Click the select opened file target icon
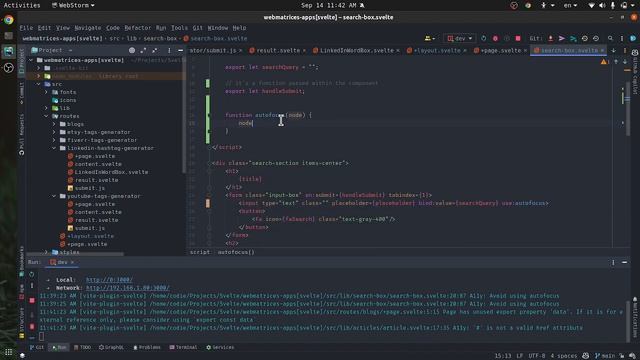The height and width of the screenshot is (360, 640). [132, 50]
